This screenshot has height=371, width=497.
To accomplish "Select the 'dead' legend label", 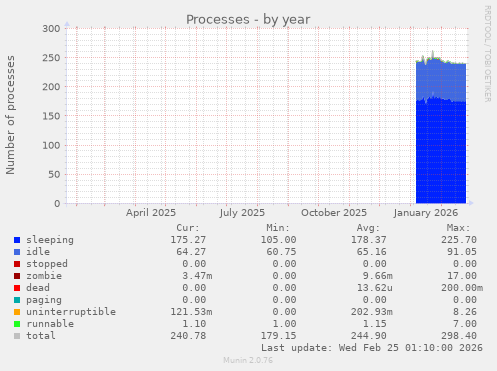I will (x=38, y=288).
